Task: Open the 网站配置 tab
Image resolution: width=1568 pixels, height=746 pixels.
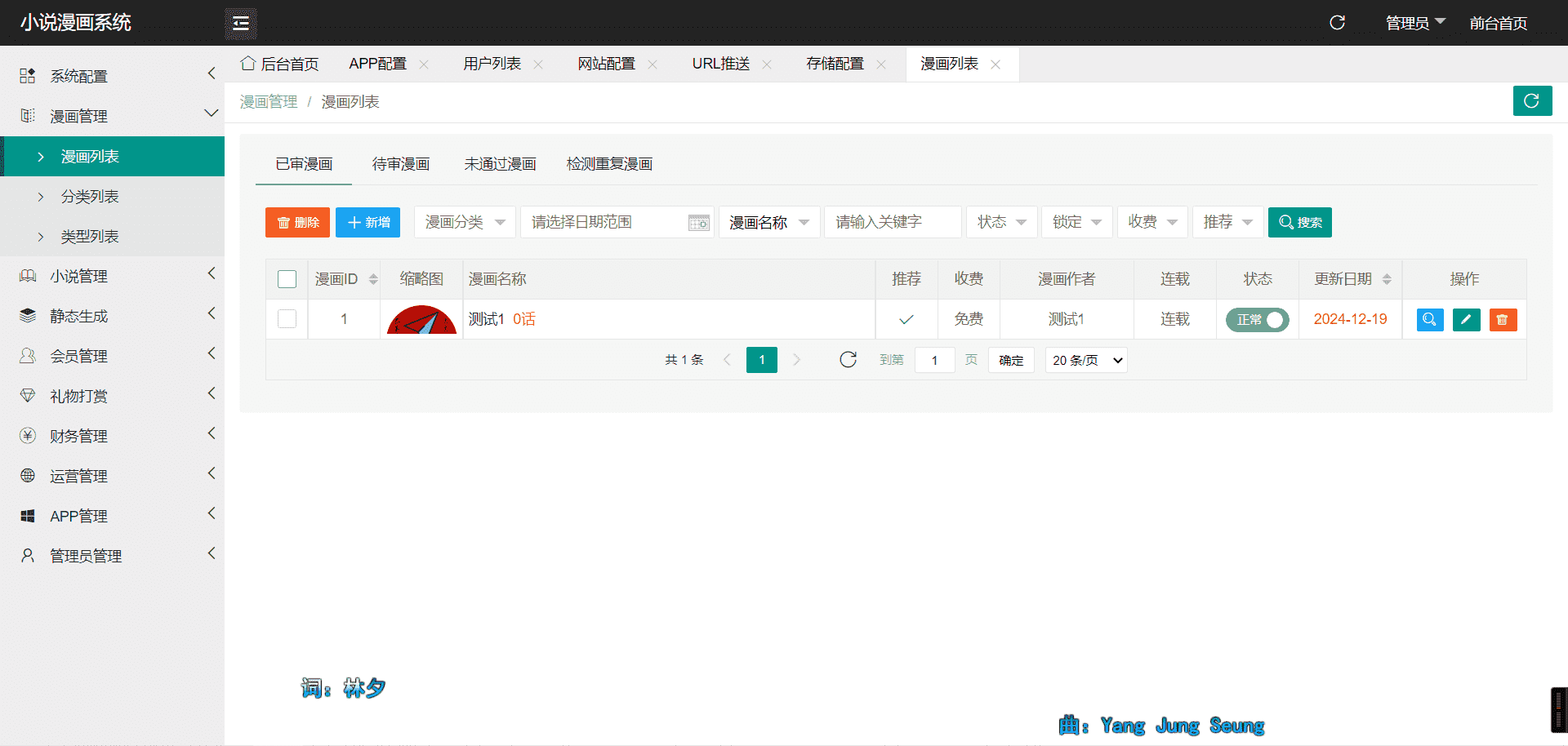Action: [606, 64]
